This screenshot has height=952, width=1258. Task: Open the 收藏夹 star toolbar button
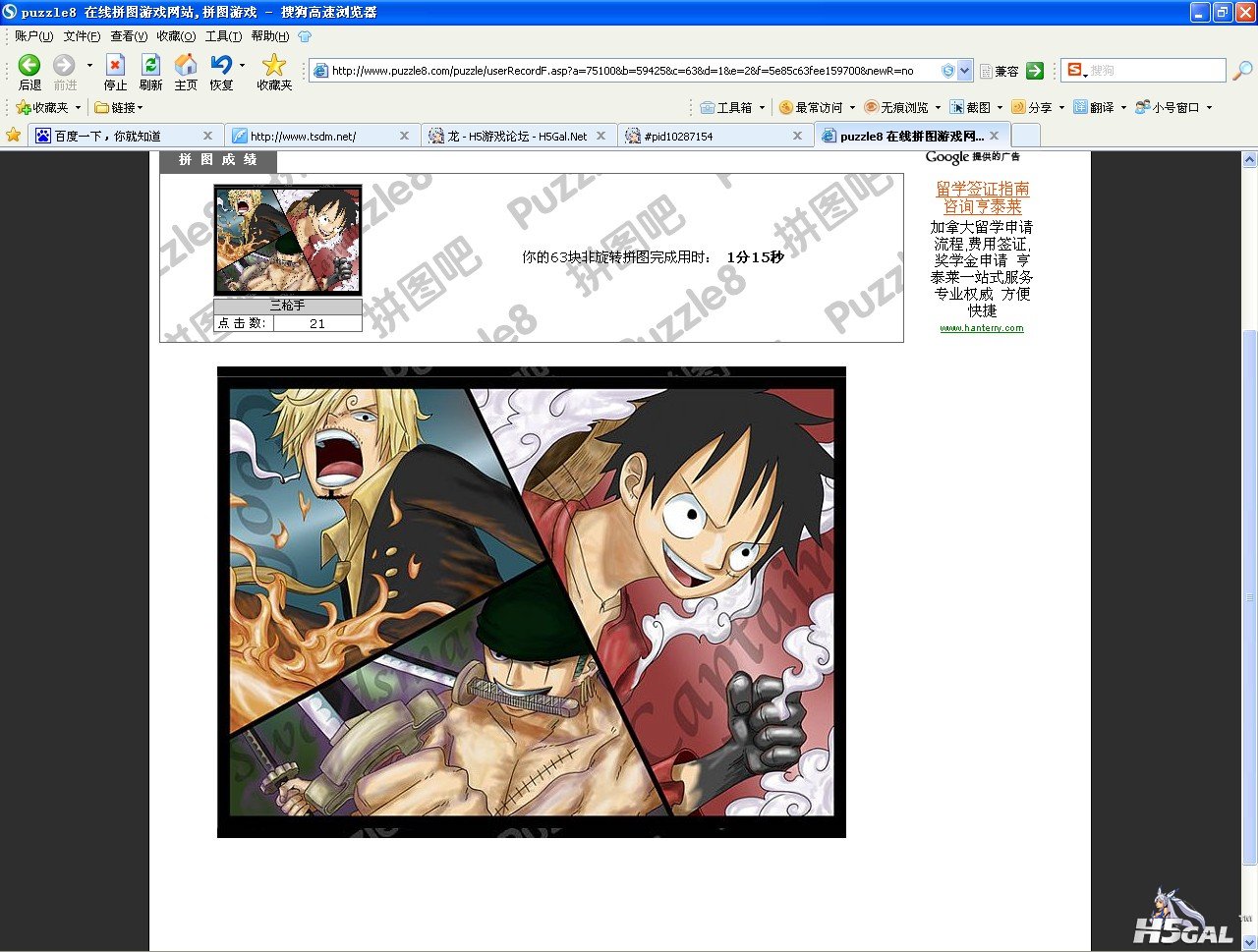click(274, 72)
